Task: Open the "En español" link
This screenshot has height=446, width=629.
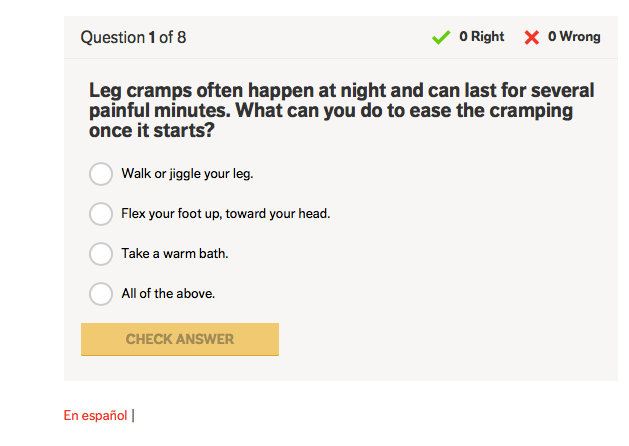Action: tap(95, 415)
